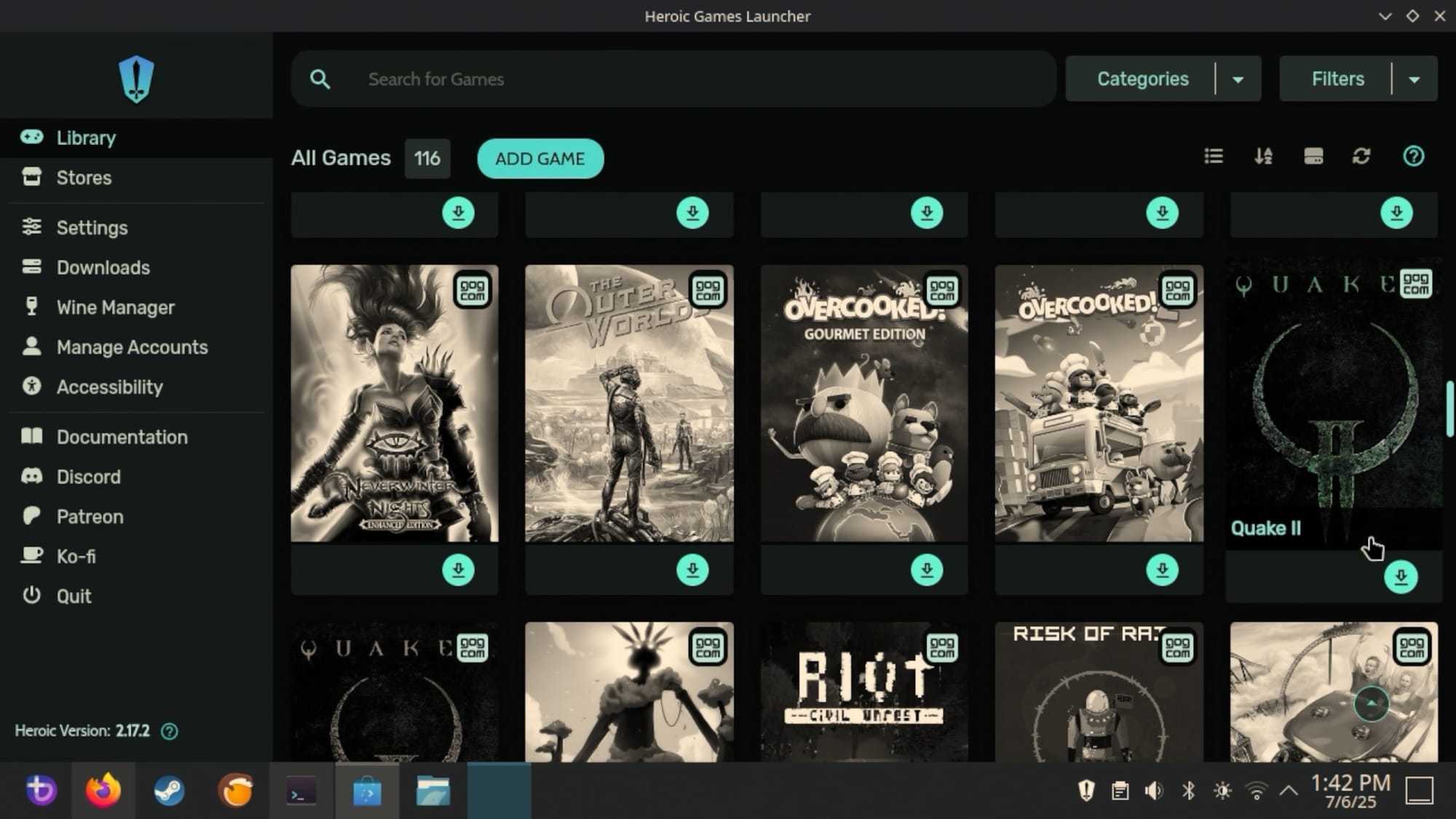1456x819 pixels.
Task: Open Manage Accounts page
Action: tap(136, 347)
